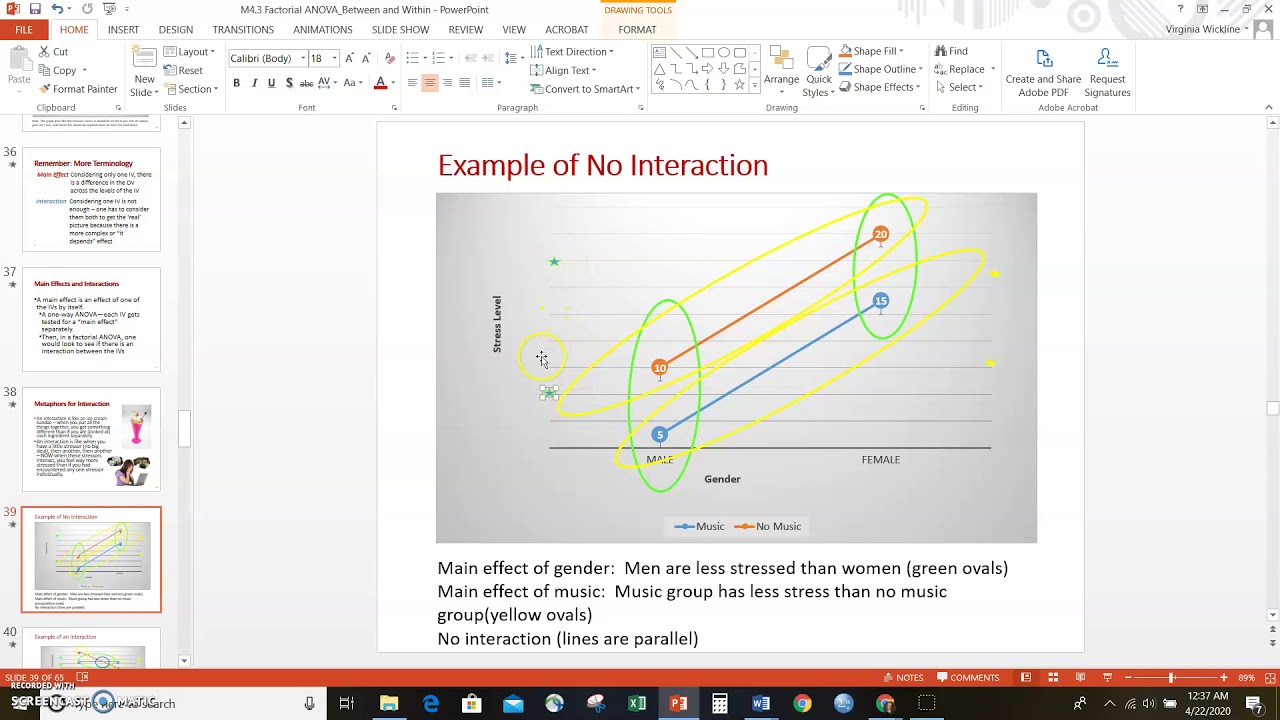Viewport: 1280px width, 720px height.
Task: Click Find in Editing group
Action: pyautogui.click(x=951, y=51)
